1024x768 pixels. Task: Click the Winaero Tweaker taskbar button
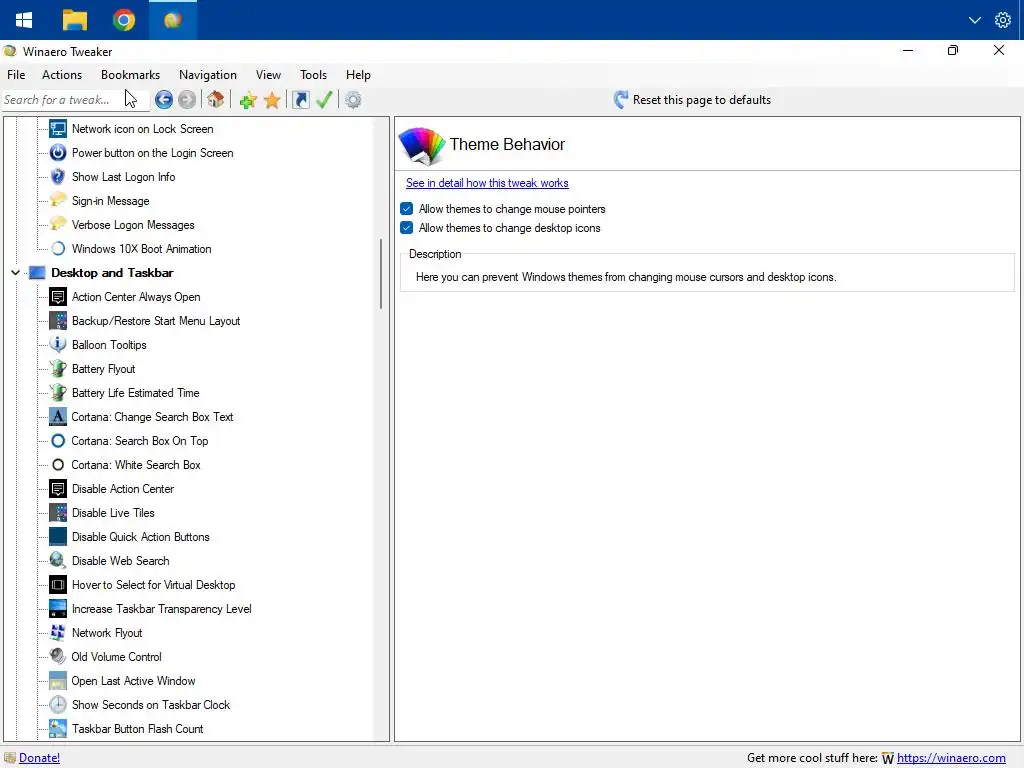click(x=172, y=20)
